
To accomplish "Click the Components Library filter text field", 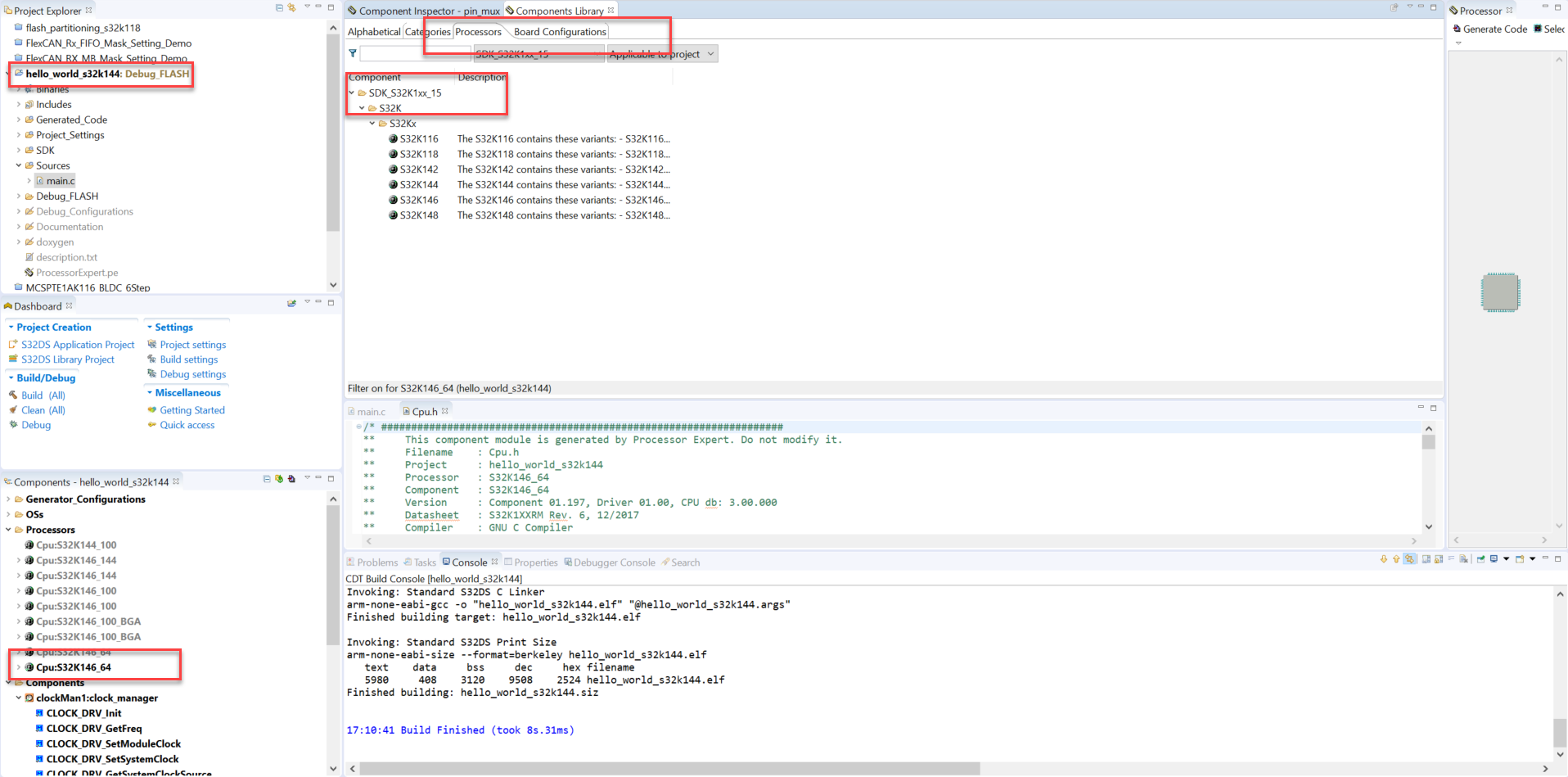I will click(x=413, y=52).
